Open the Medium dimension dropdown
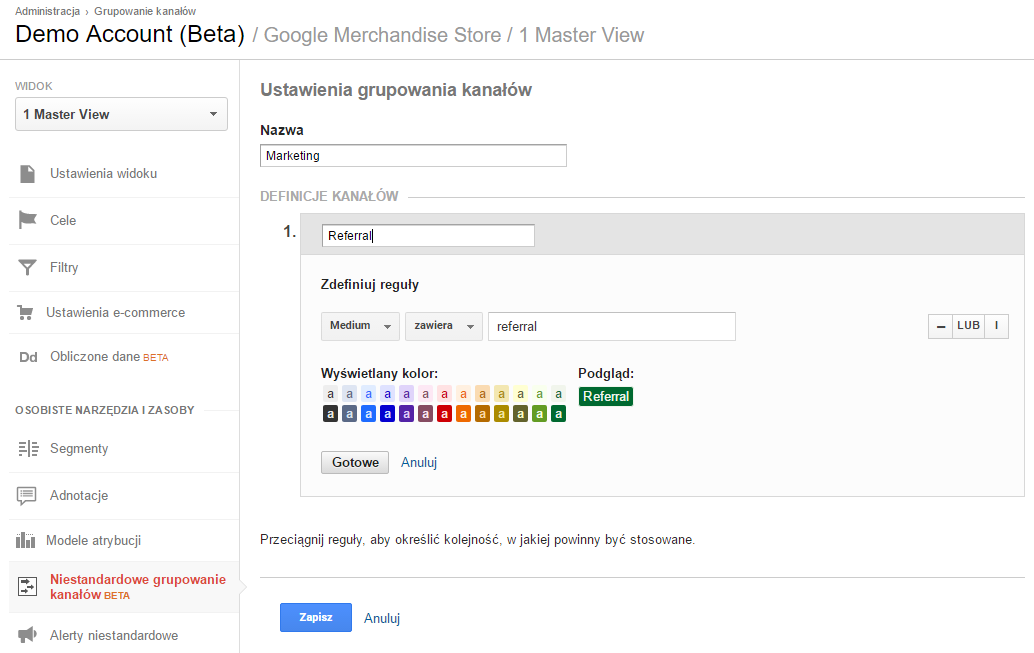 pyautogui.click(x=360, y=326)
